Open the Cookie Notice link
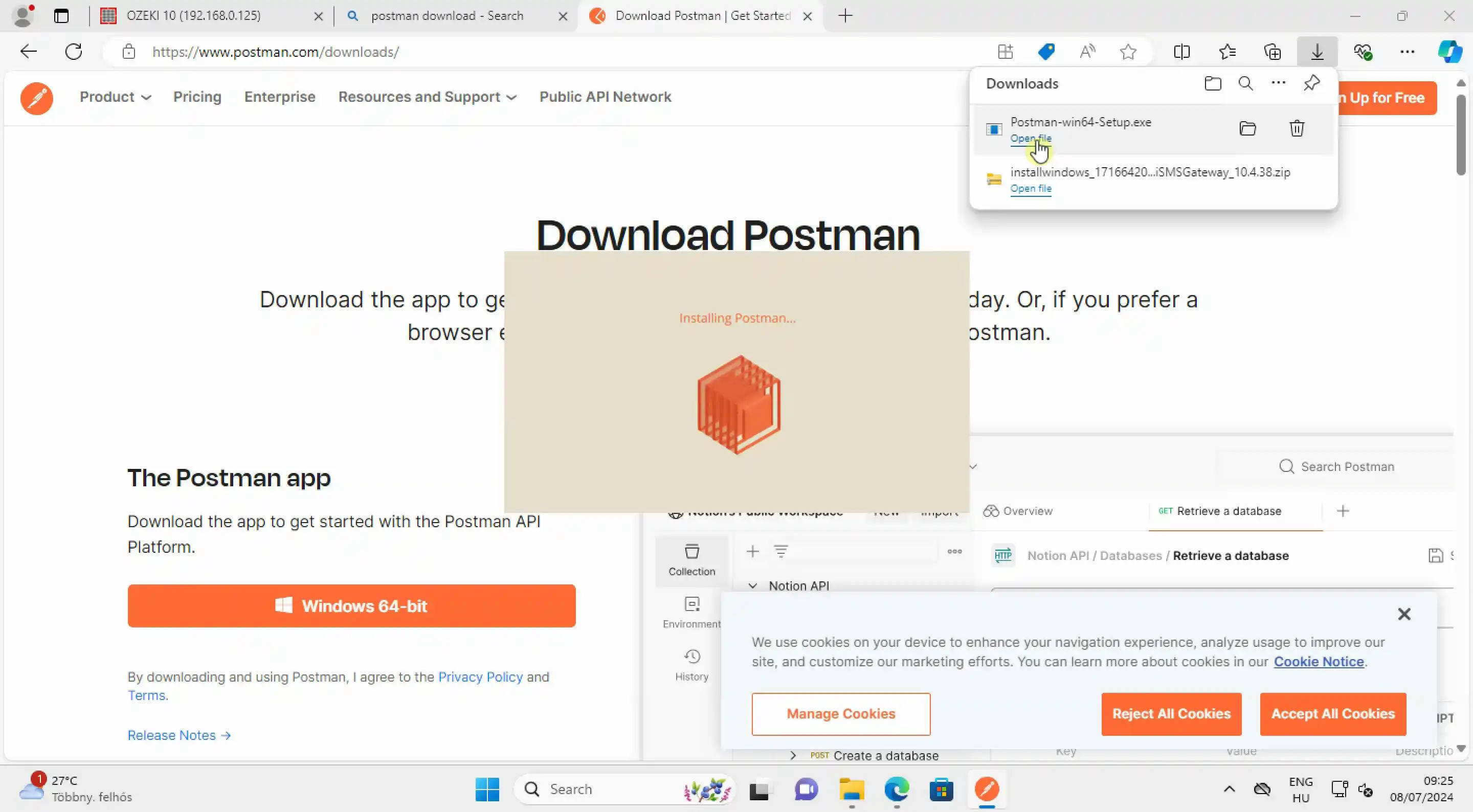 point(1319,662)
